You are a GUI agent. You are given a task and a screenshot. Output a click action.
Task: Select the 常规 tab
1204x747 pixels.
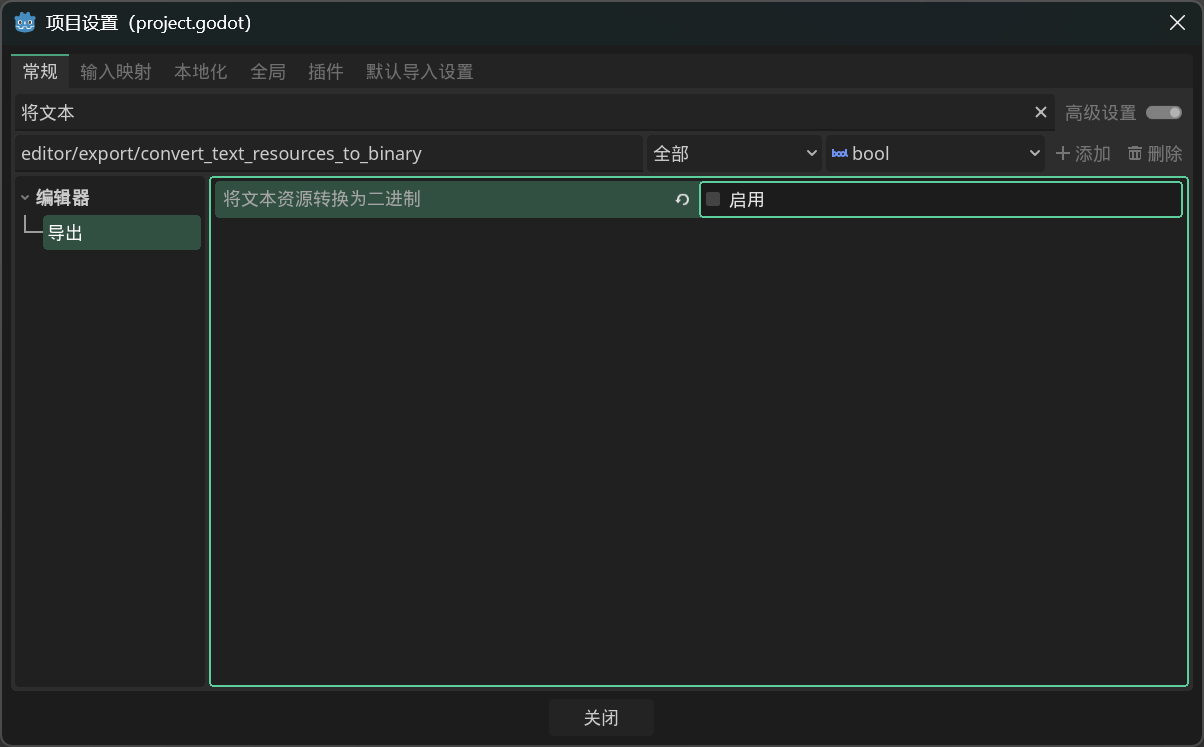41,72
